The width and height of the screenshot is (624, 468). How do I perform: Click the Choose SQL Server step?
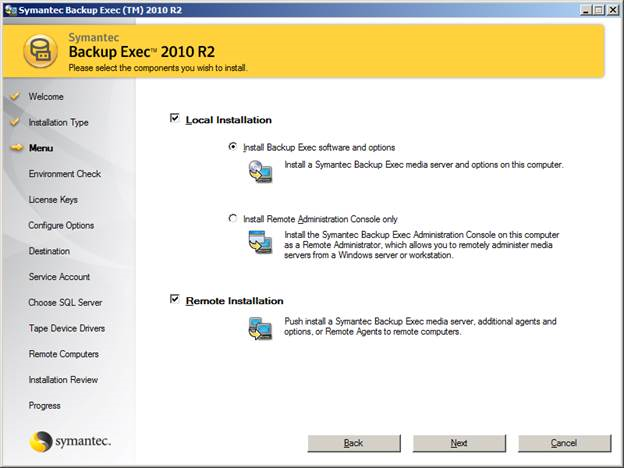(x=65, y=302)
